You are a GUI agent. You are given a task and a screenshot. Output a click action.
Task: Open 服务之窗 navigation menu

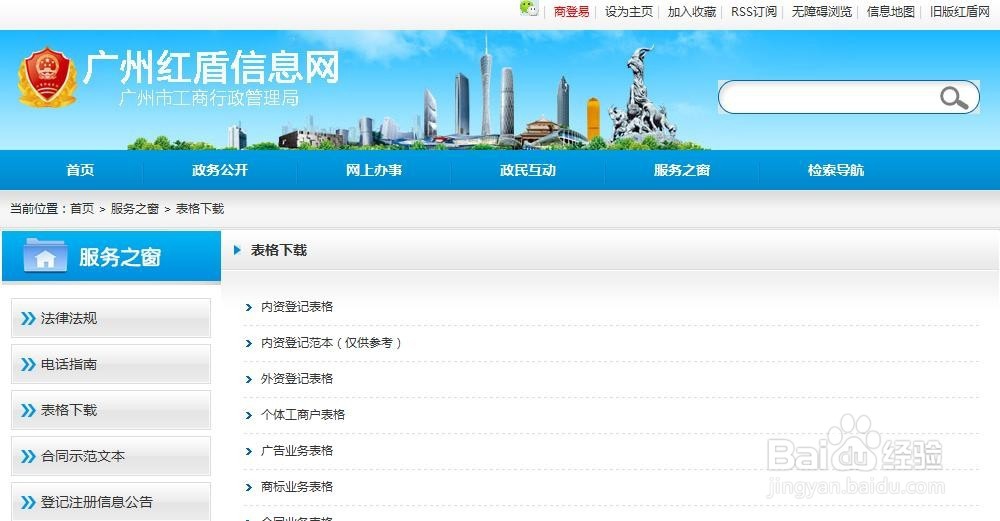682,170
